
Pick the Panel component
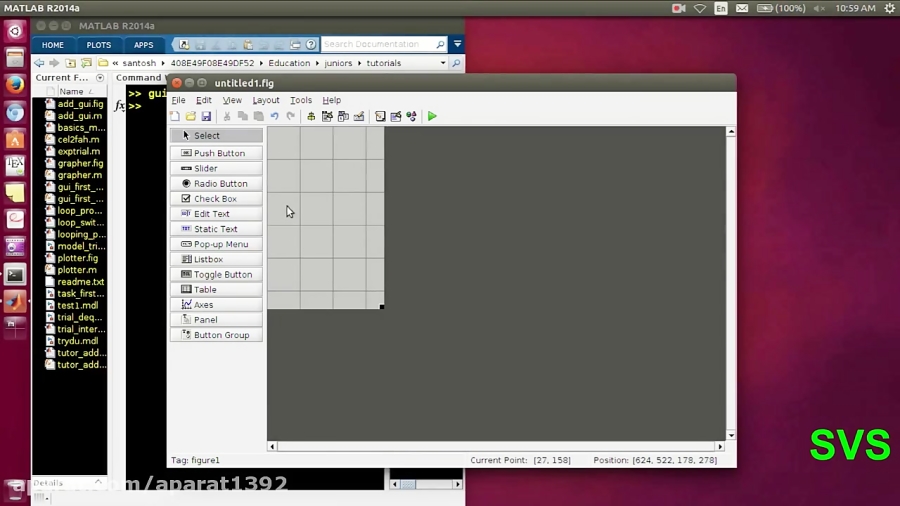(x=216, y=320)
